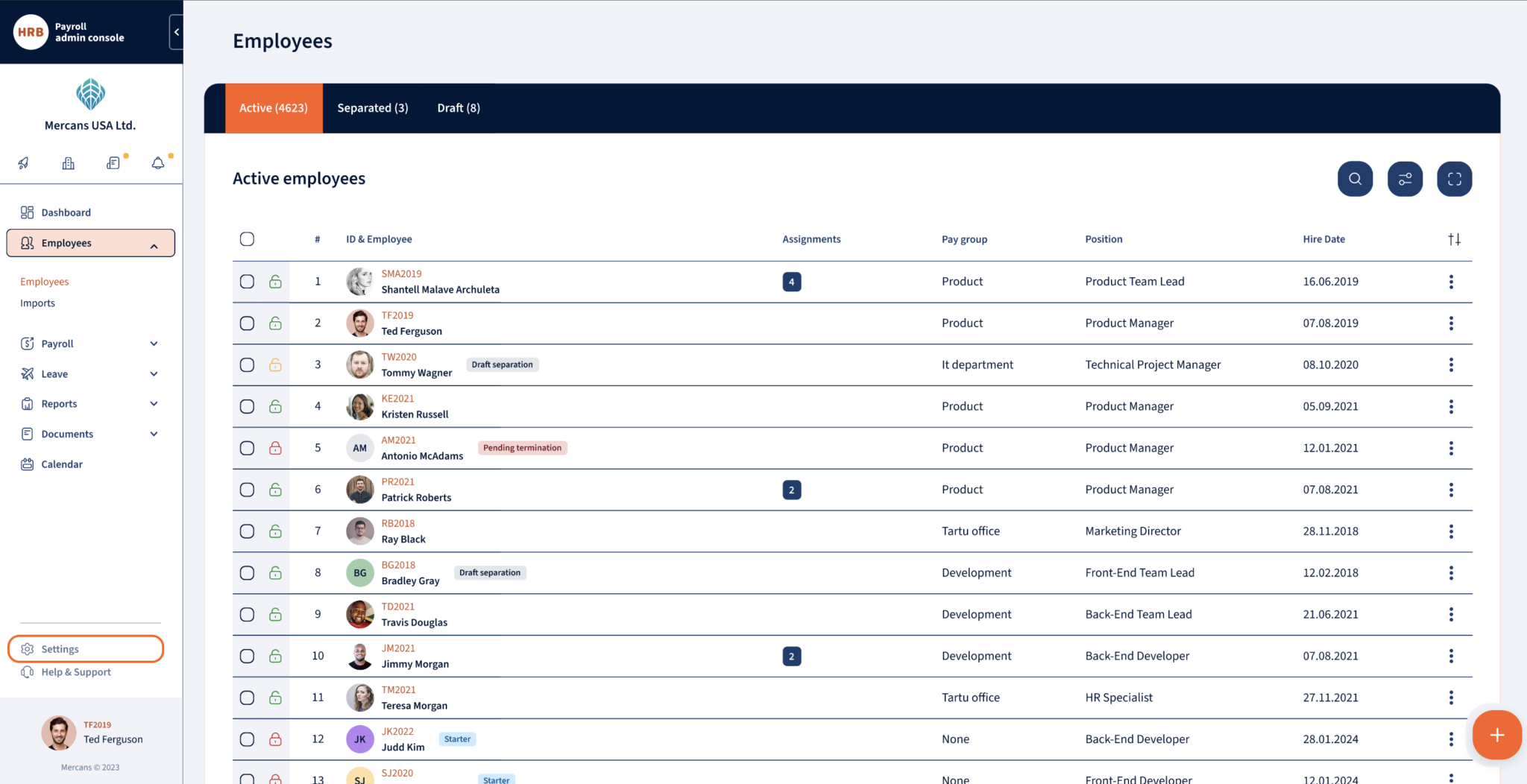Expand the Payroll menu in the sidebar
The height and width of the screenshot is (784, 1527).
(154, 344)
